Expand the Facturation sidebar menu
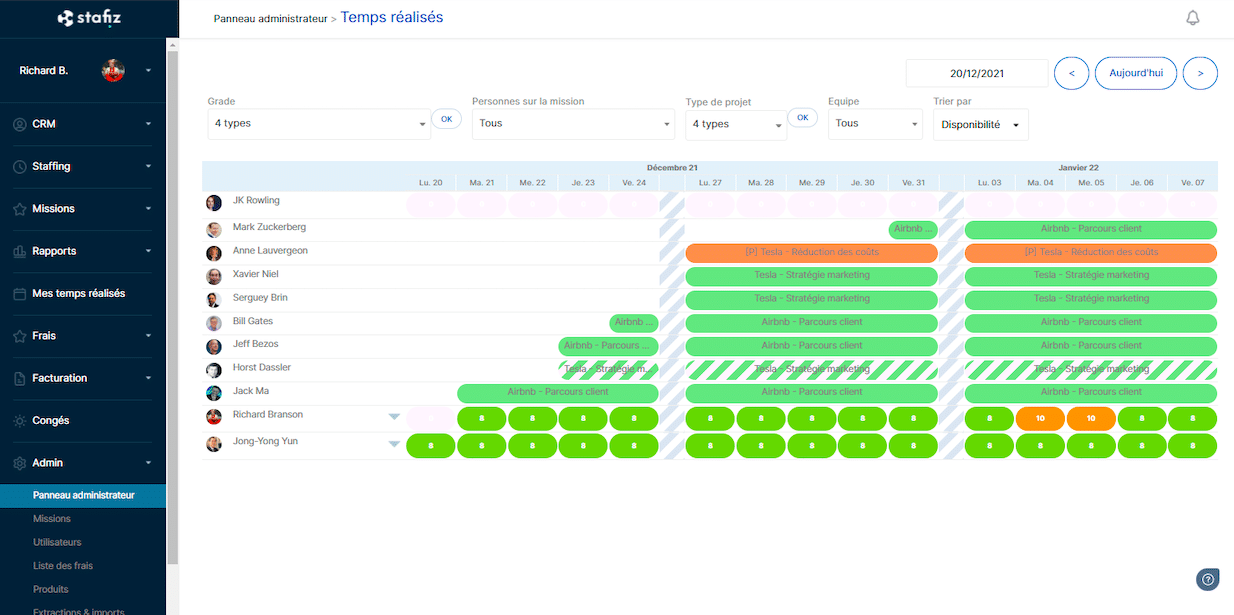Image resolution: width=1234 pixels, height=615 pixels. pos(148,378)
